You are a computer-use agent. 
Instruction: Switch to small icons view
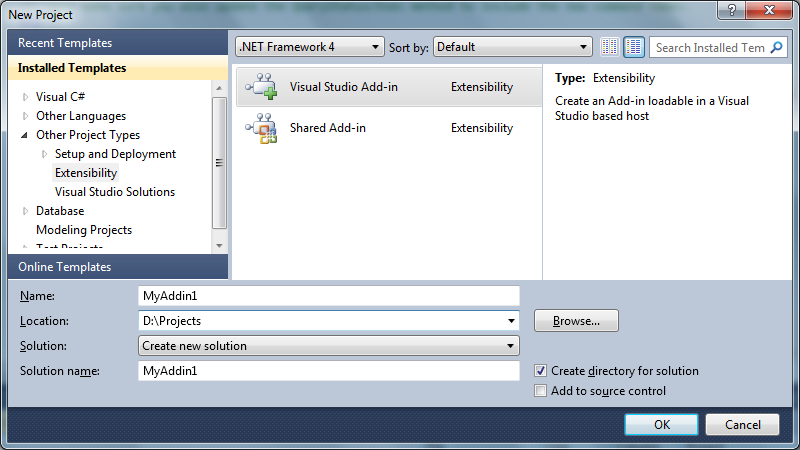pos(610,47)
